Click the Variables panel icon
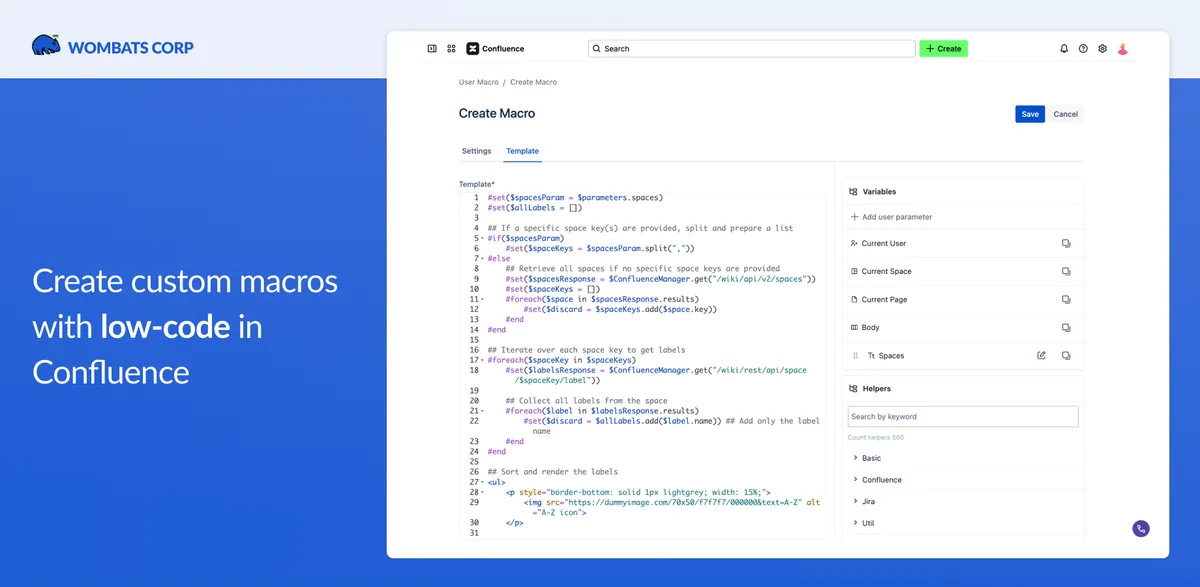This screenshot has height=587, width=1200. click(853, 191)
